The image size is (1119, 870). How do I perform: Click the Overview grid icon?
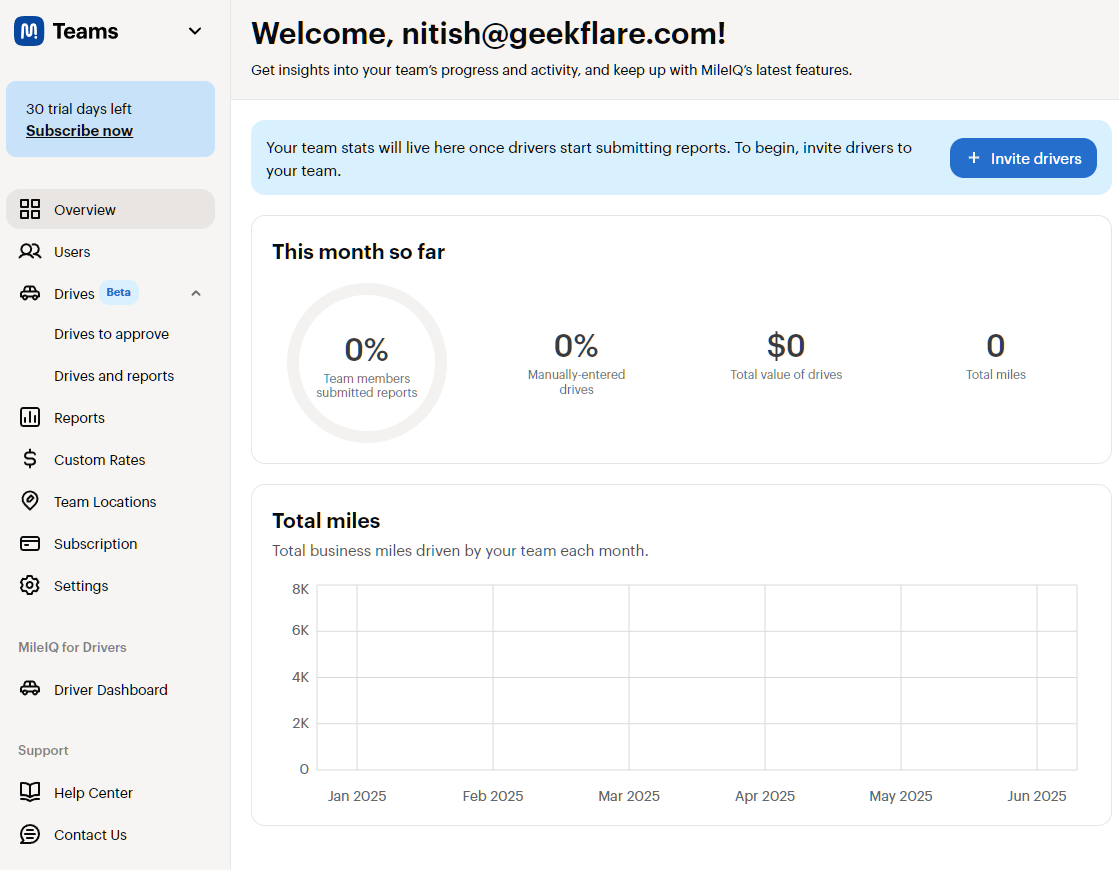click(30, 209)
